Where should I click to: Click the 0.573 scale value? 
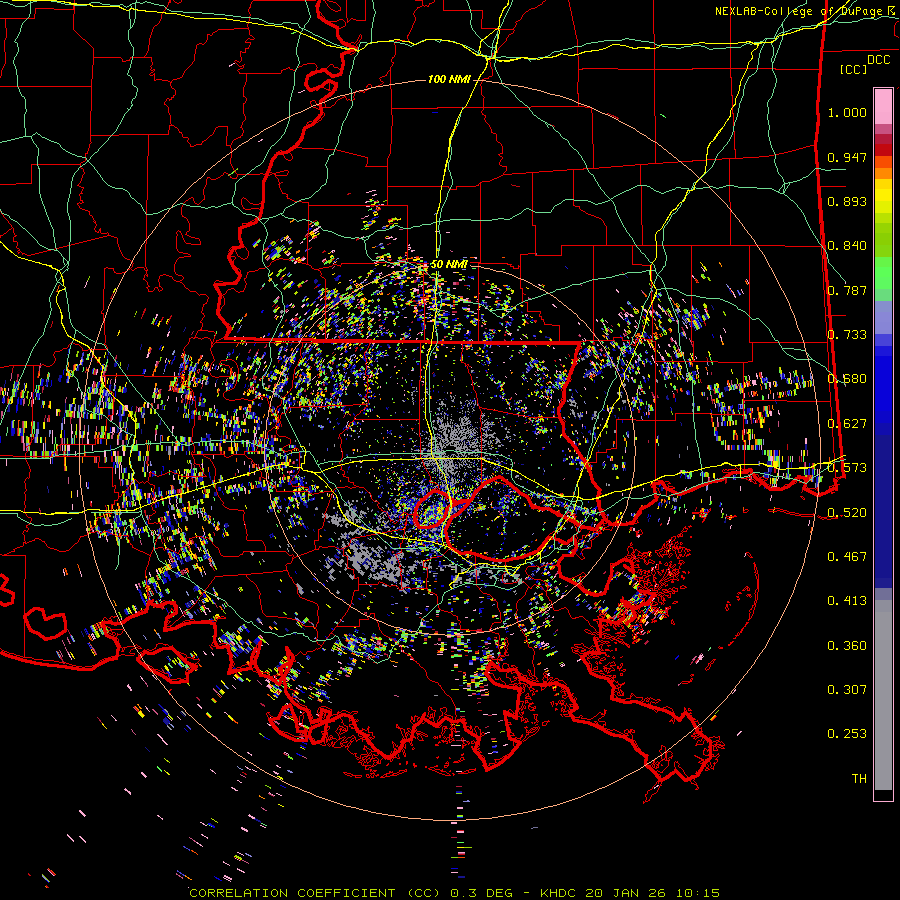pos(847,468)
